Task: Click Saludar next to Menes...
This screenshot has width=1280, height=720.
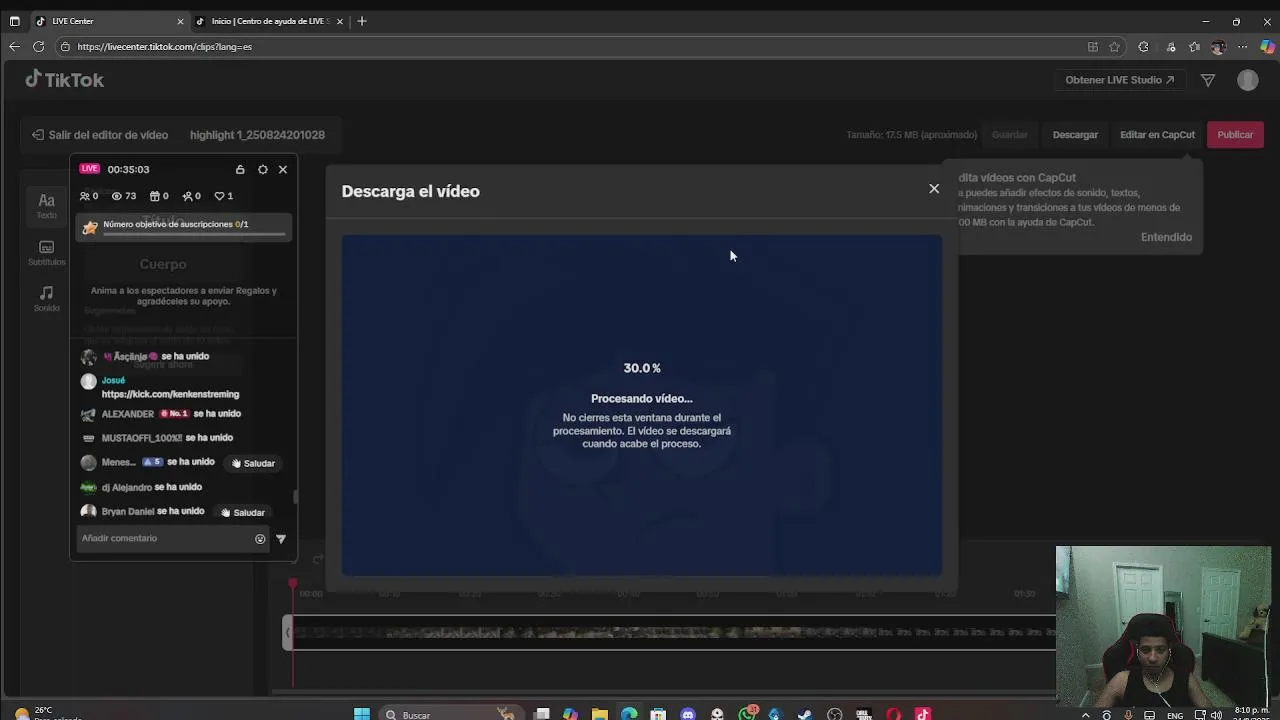Action: point(253,463)
